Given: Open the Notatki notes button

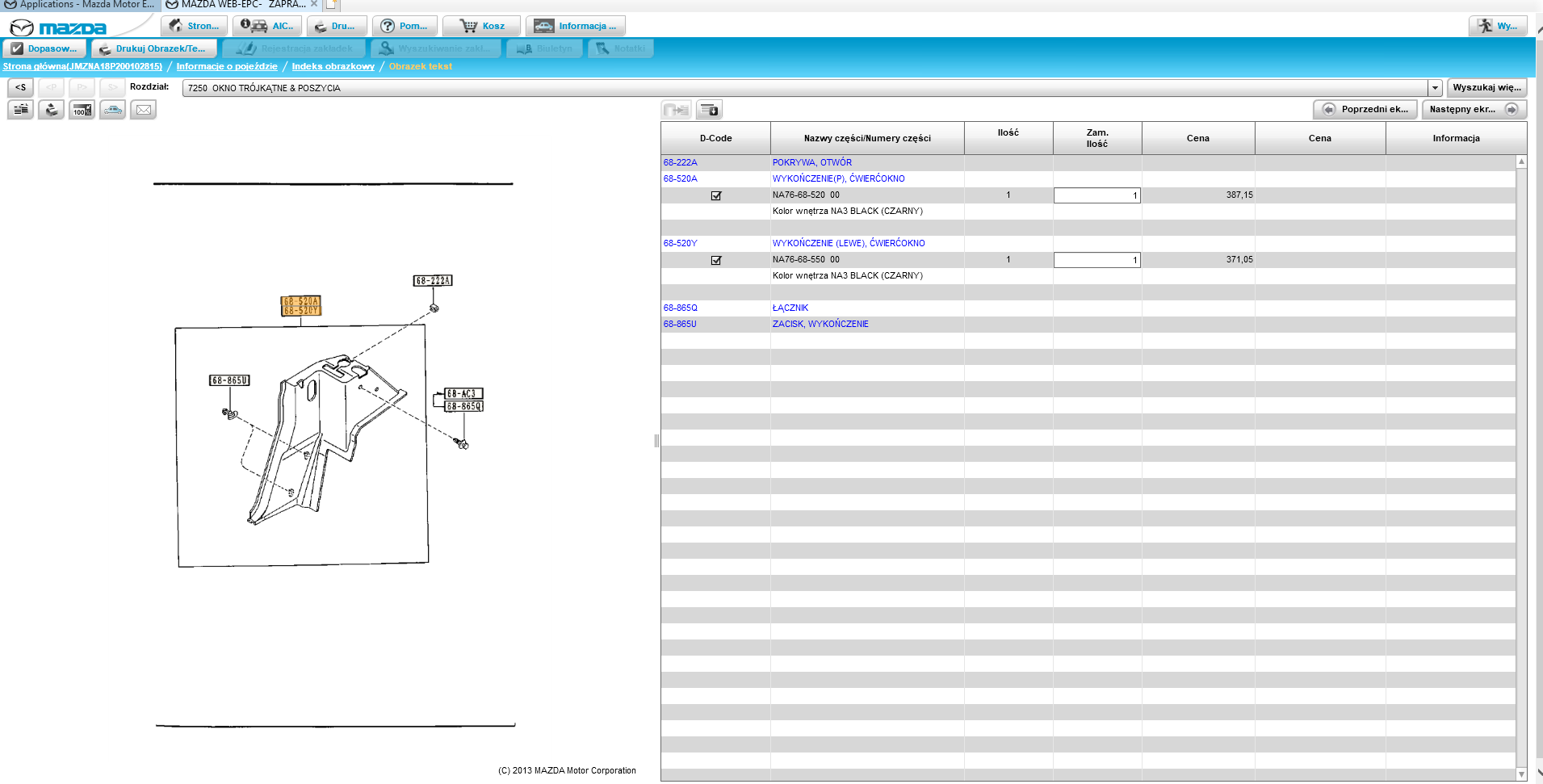Looking at the screenshot, I should [x=620, y=48].
